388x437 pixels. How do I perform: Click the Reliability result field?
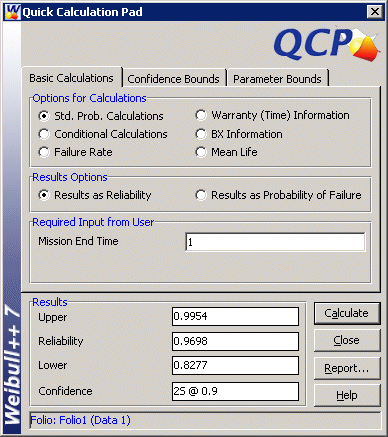[x=235, y=341]
